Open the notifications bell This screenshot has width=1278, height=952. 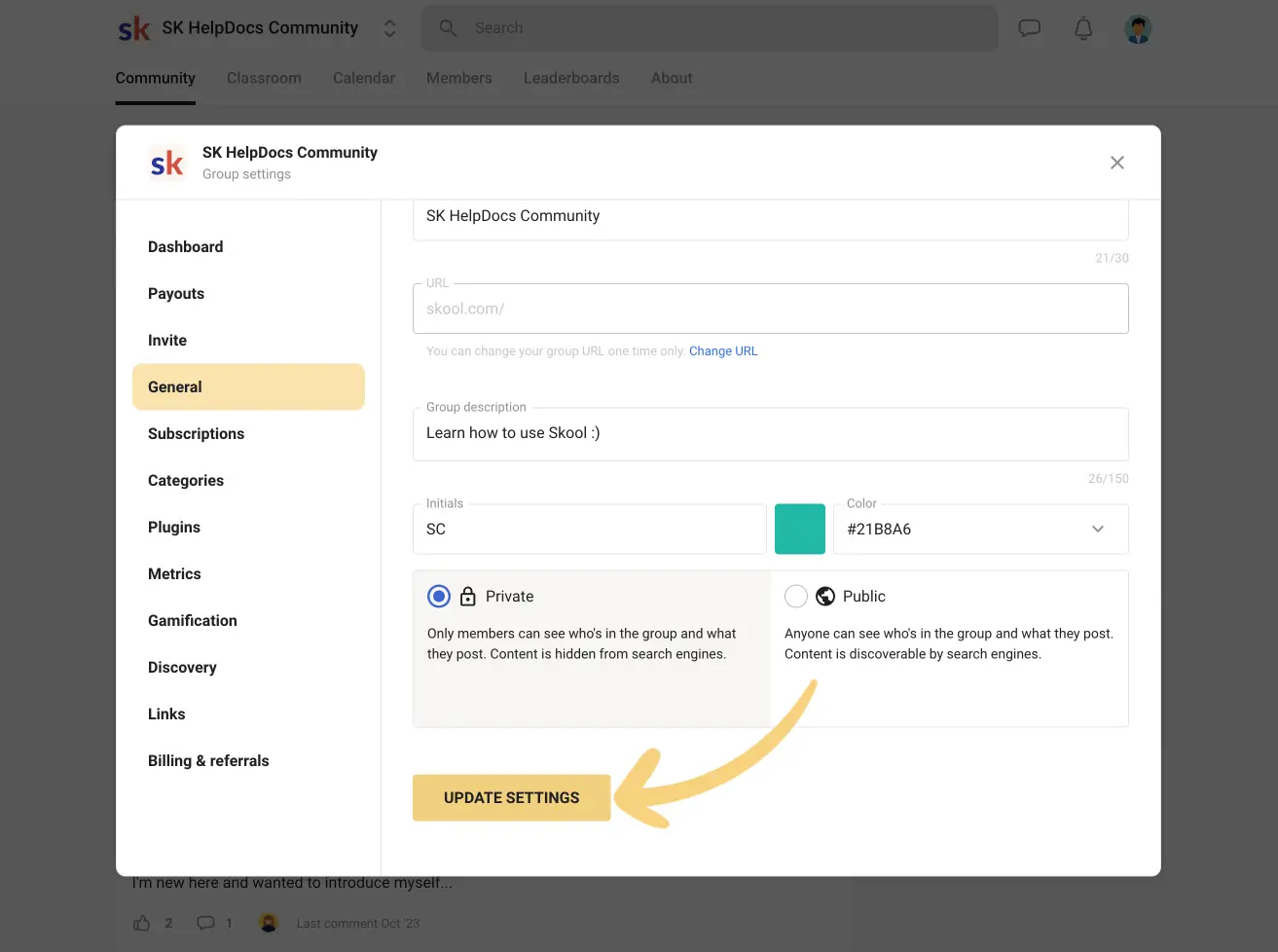click(x=1083, y=28)
